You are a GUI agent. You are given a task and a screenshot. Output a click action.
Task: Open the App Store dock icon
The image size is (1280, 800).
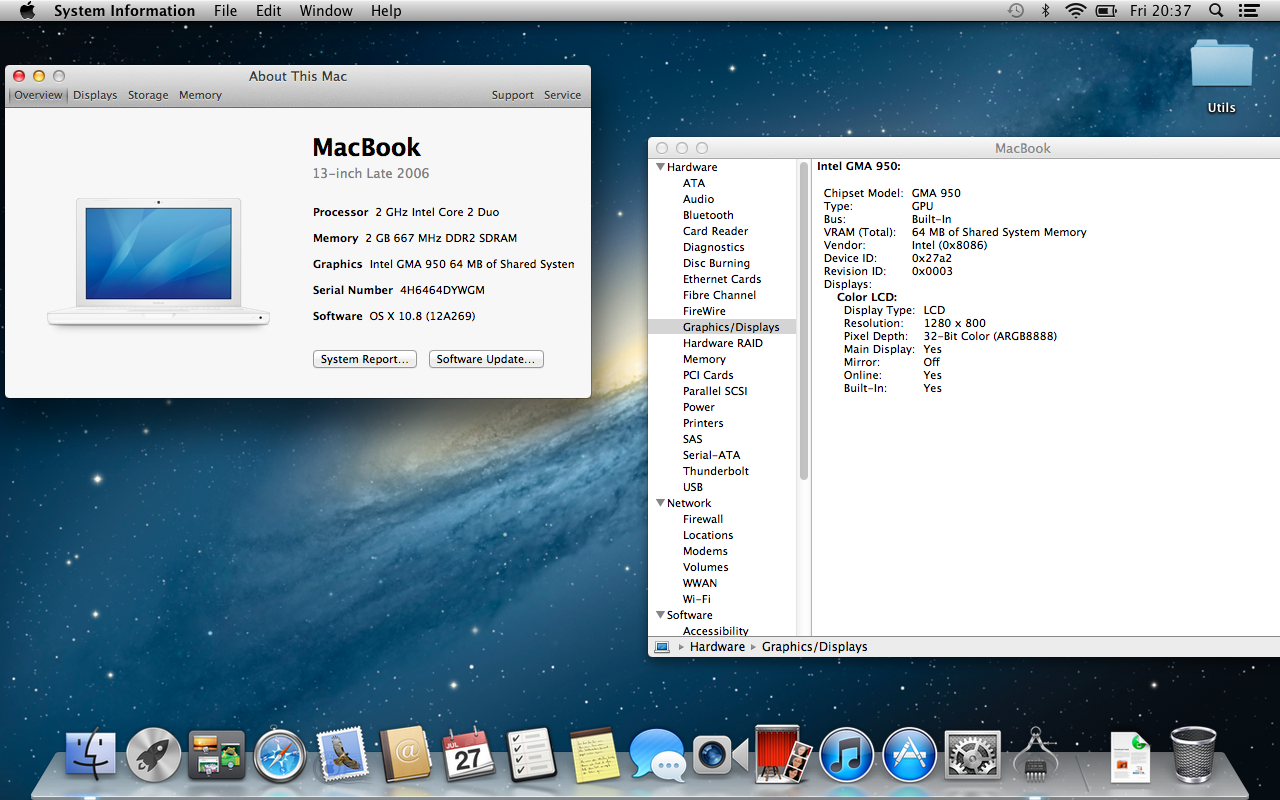tap(909, 755)
